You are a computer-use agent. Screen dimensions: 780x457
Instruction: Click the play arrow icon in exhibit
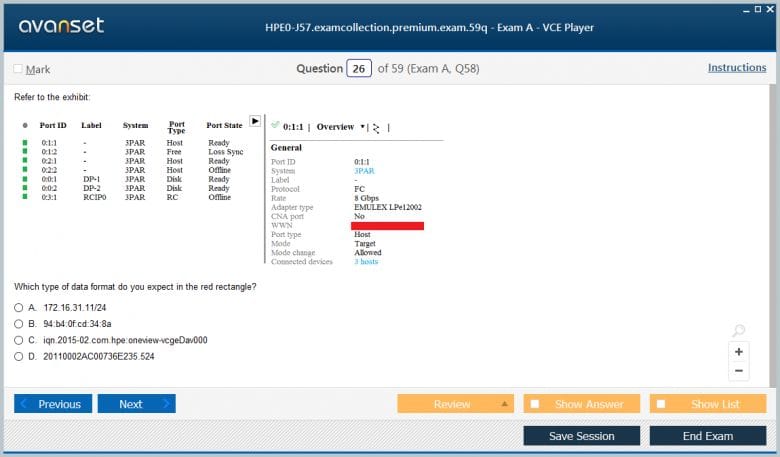(255, 121)
